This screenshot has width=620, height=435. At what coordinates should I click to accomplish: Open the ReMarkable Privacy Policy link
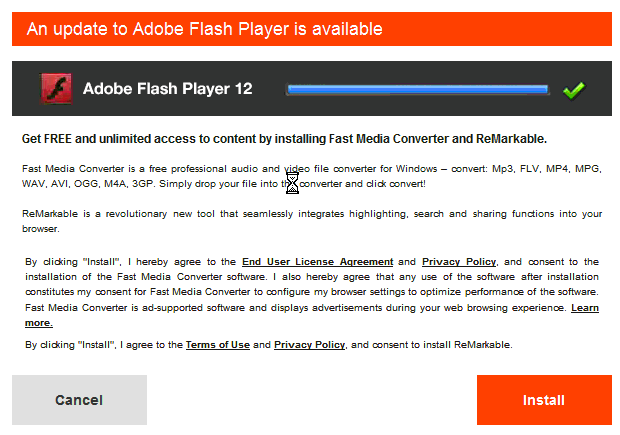click(x=310, y=345)
